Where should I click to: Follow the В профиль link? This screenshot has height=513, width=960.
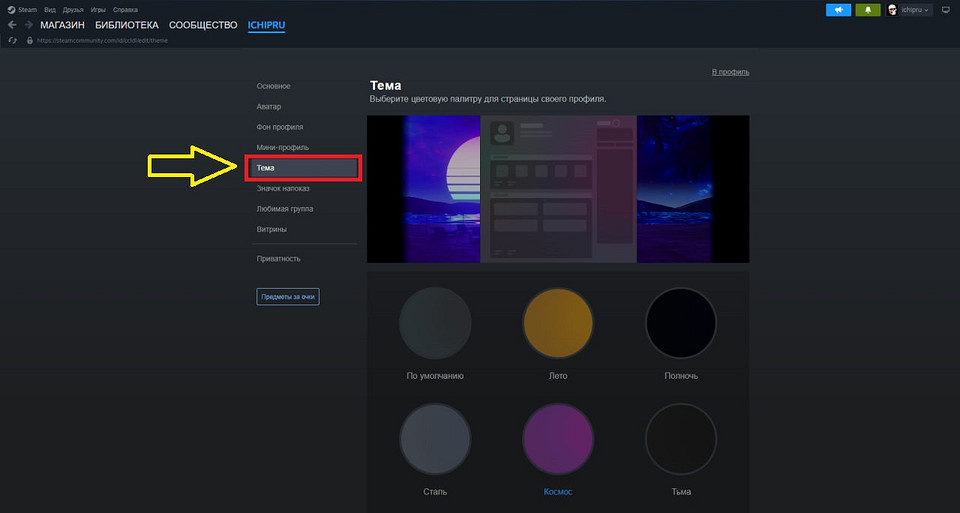(x=730, y=72)
